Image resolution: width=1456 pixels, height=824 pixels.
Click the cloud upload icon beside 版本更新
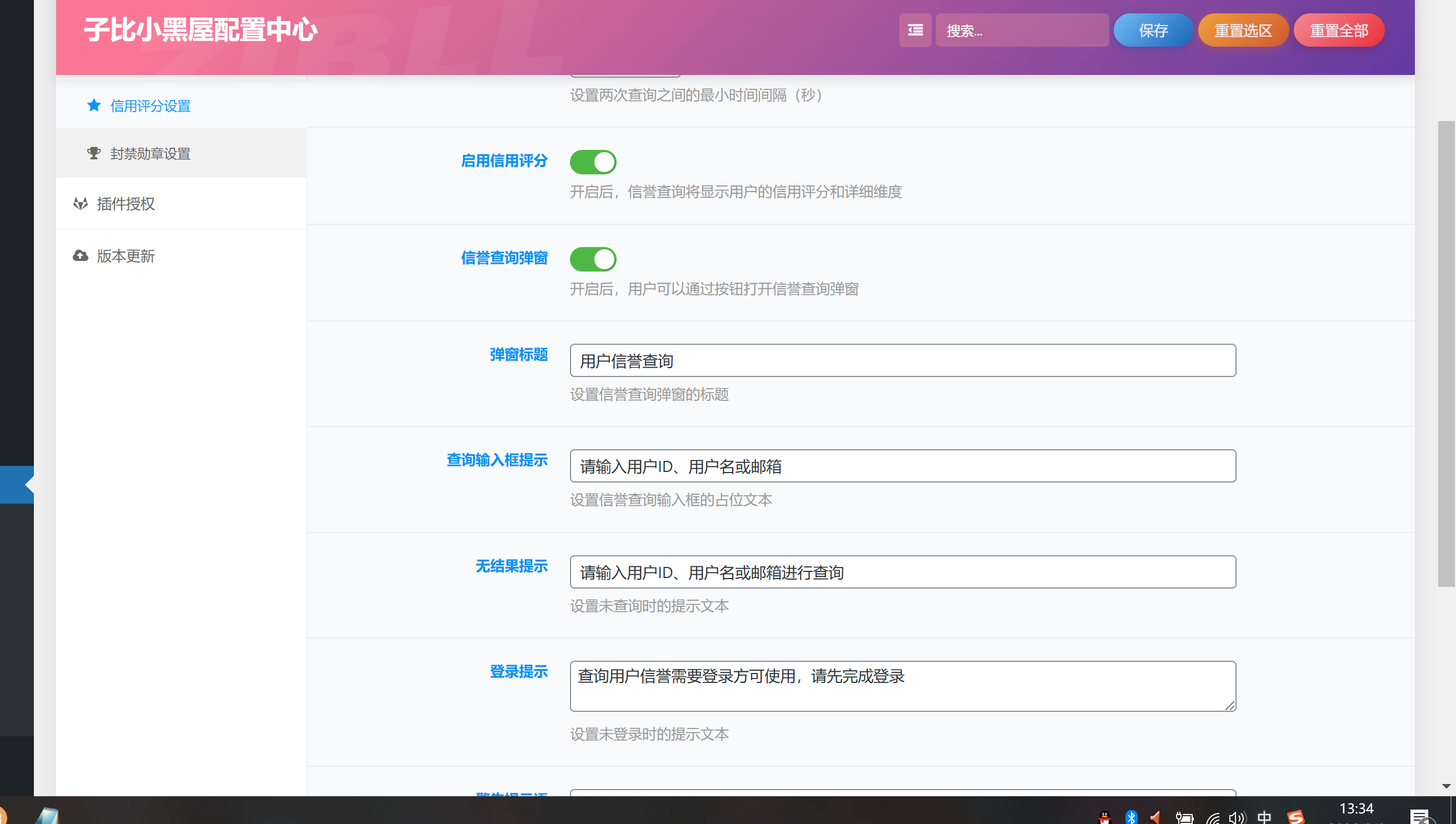click(x=81, y=256)
